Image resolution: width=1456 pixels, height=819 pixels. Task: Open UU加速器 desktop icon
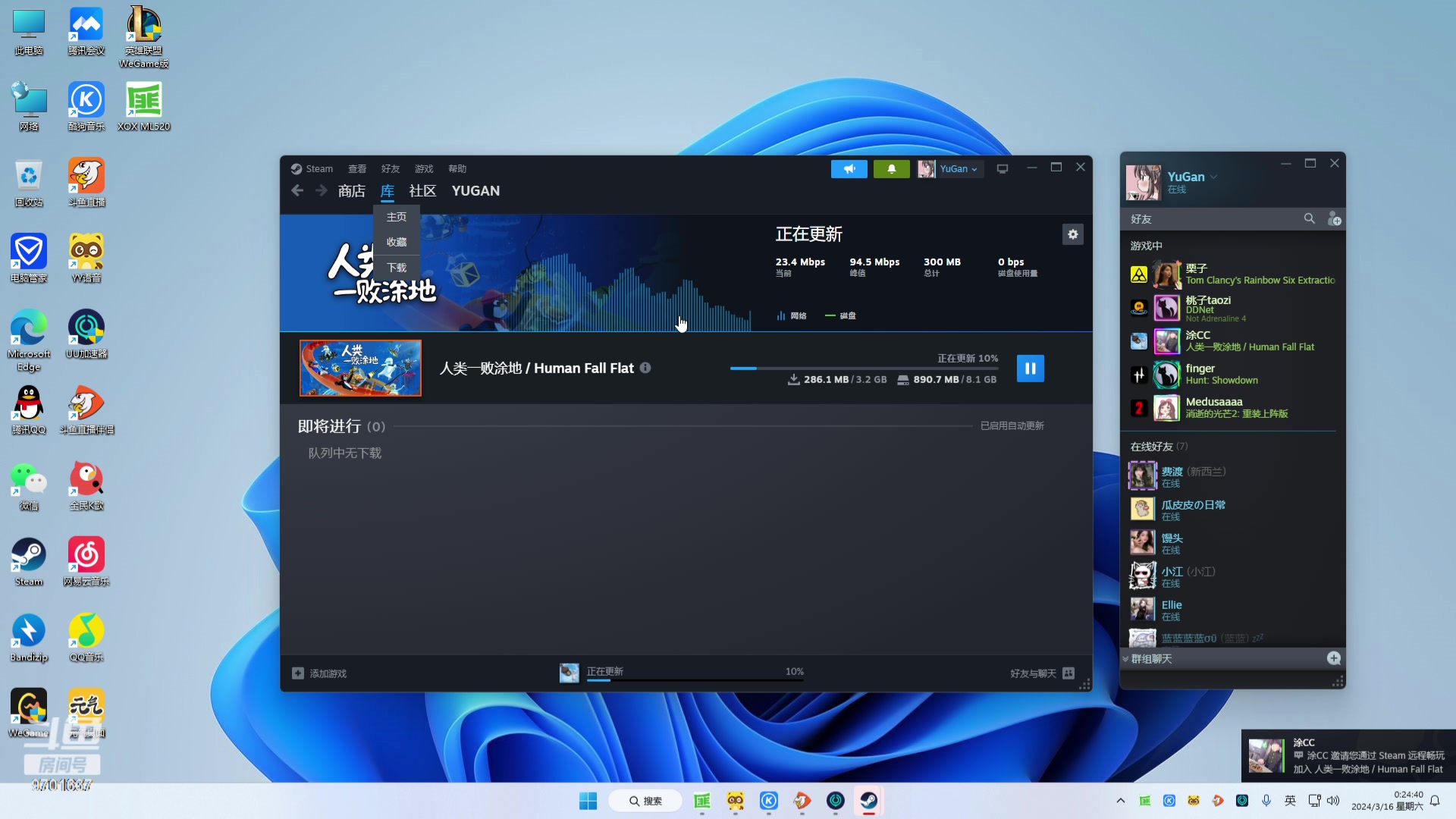click(x=86, y=334)
